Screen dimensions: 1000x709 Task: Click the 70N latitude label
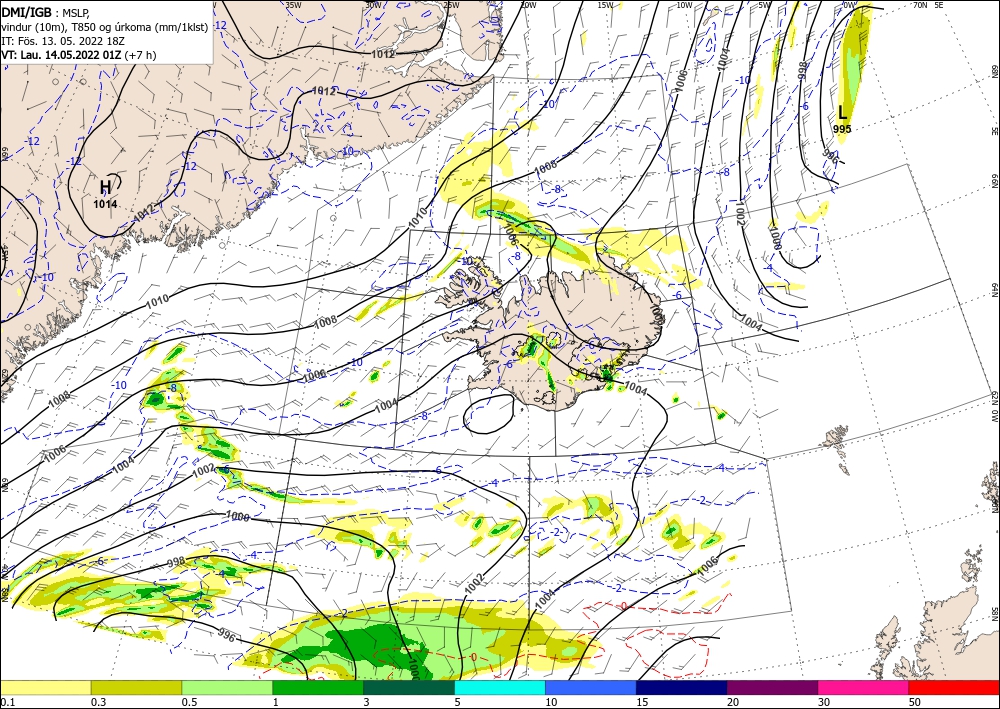(x=920, y=4)
